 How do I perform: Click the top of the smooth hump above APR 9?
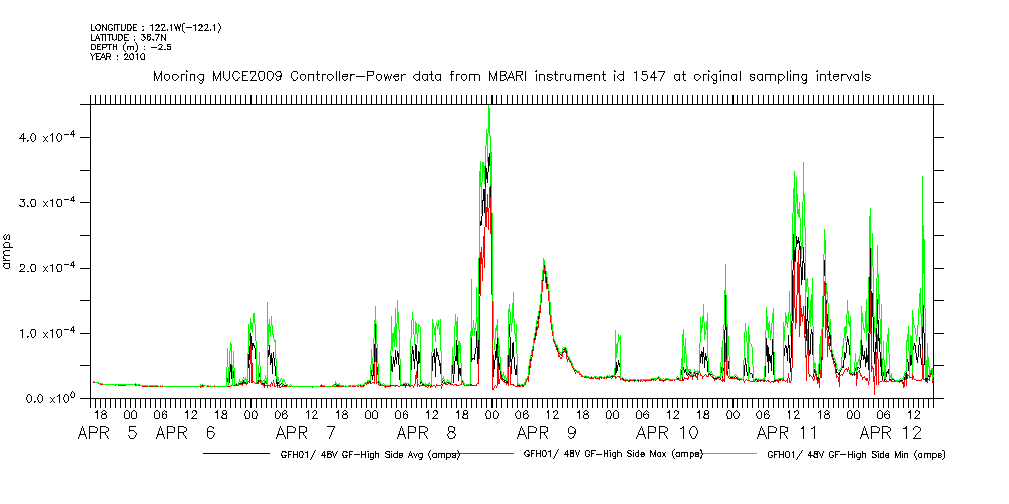pos(544,262)
